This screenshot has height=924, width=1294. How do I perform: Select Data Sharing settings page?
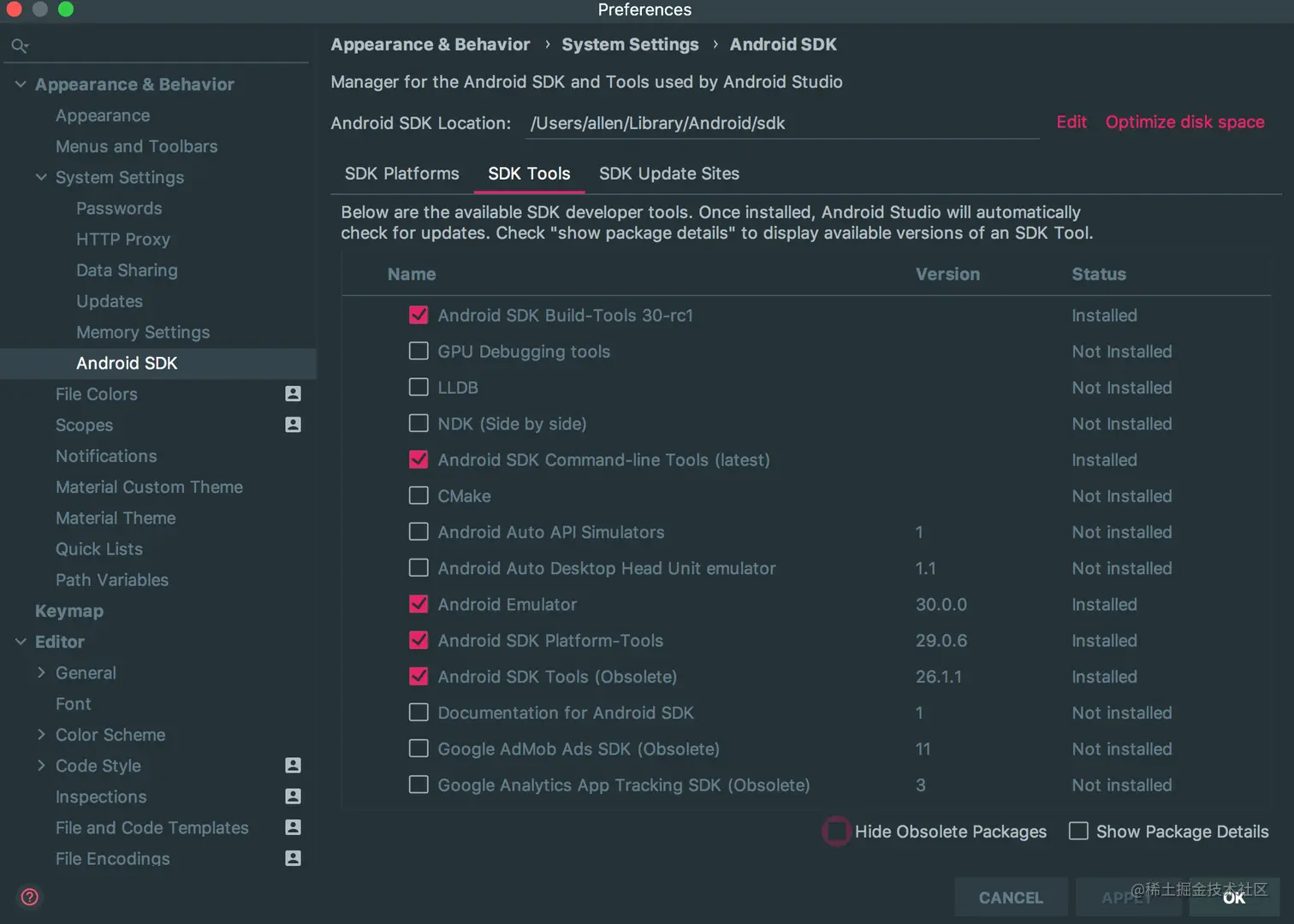(127, 270)
